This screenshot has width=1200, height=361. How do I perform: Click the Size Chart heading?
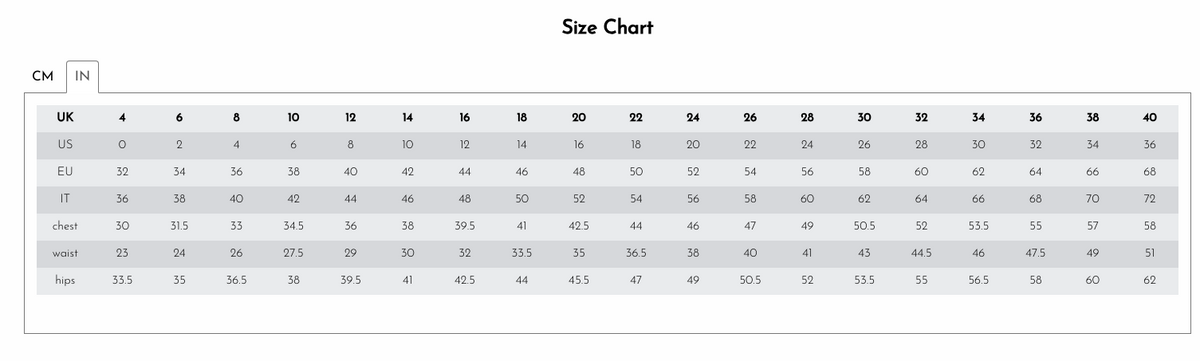(x=607, y=27)
